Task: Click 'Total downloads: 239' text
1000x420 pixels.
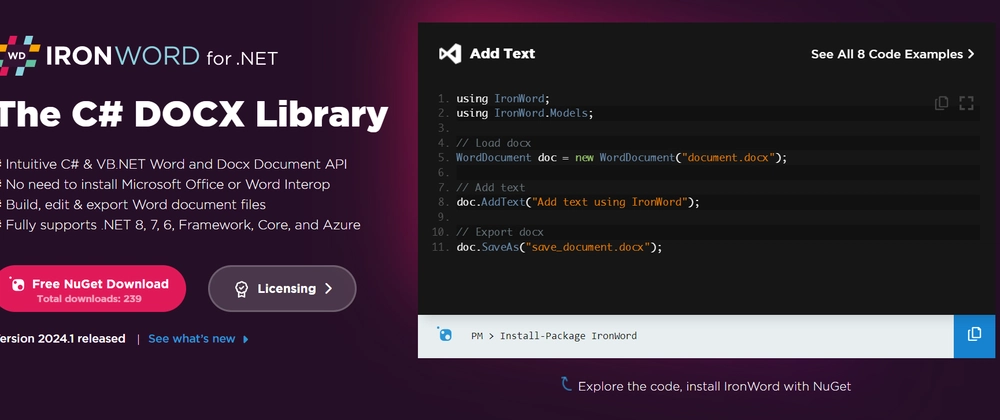Action: pyautogui.click(x=89, y=298)
